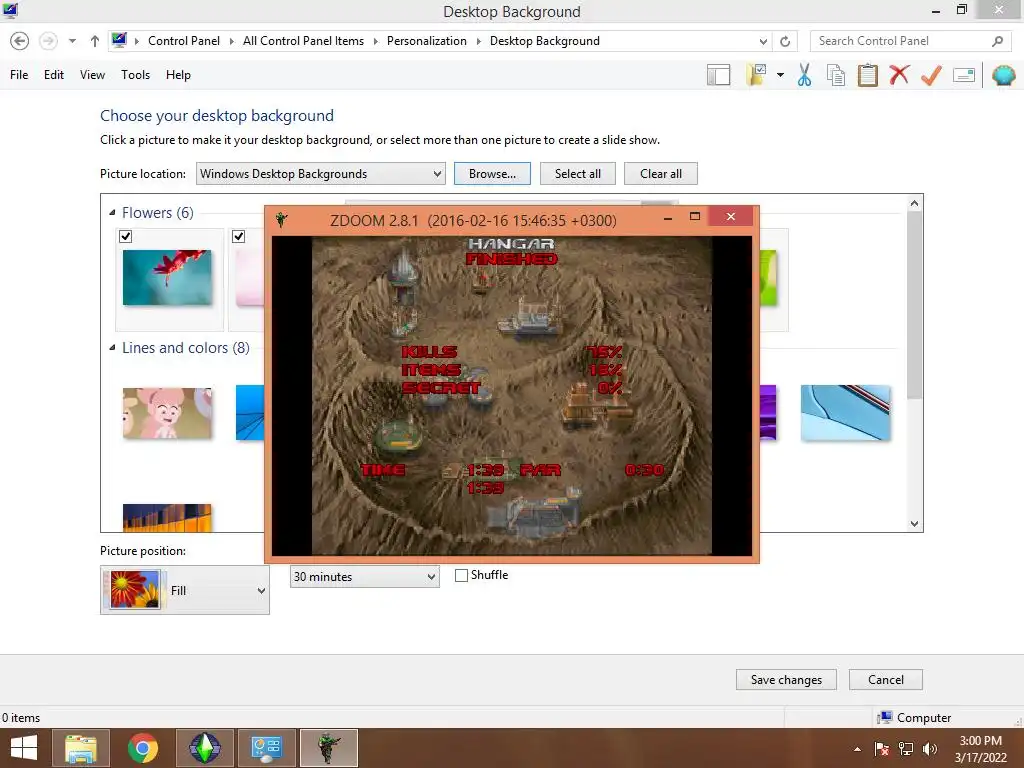Open the Picture position Fill dropdown
Viewport: 1024px width, 768px height.
(x=185, y=590)
